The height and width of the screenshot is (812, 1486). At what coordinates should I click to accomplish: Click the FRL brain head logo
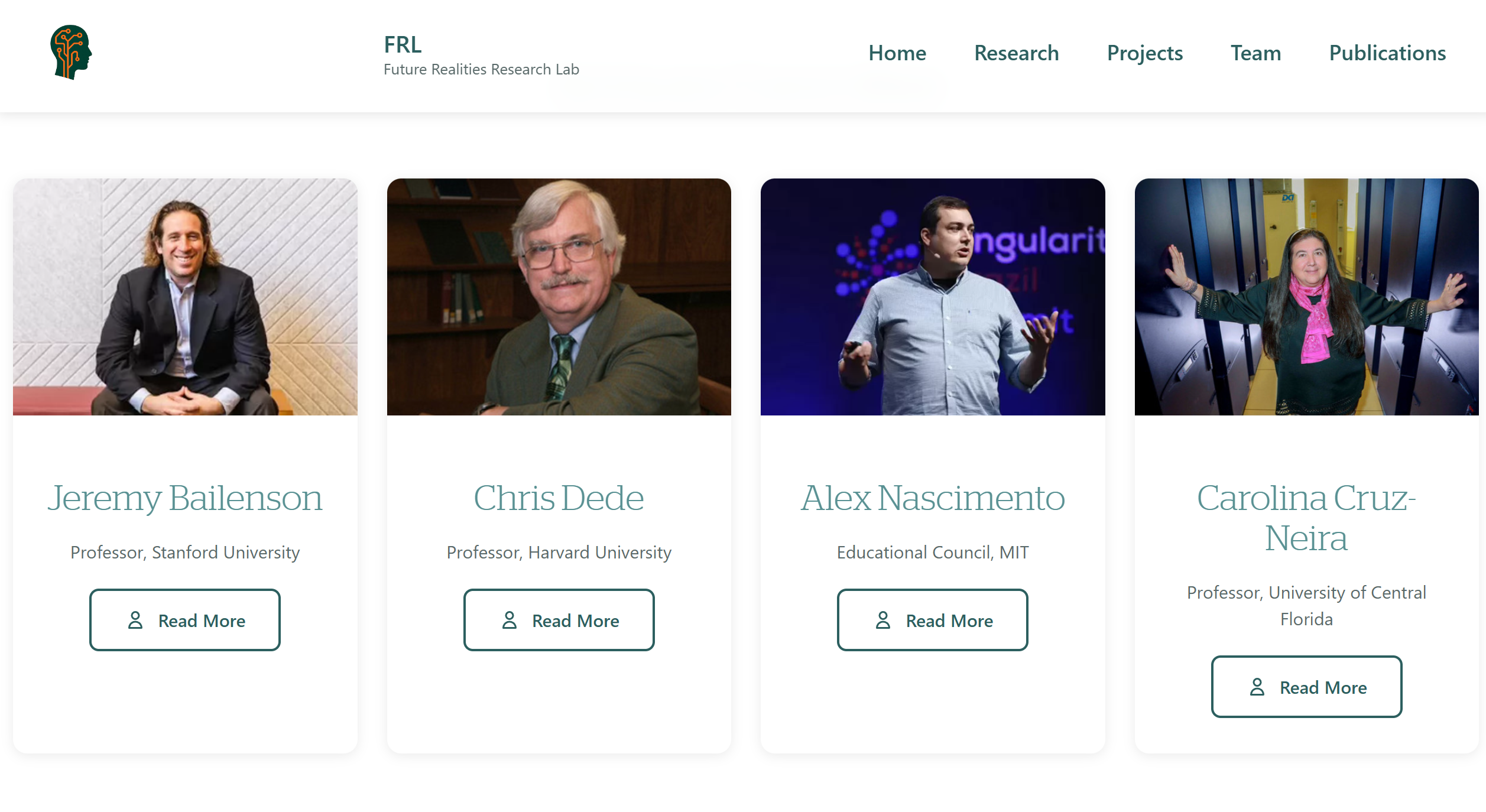tap(71, 52)
